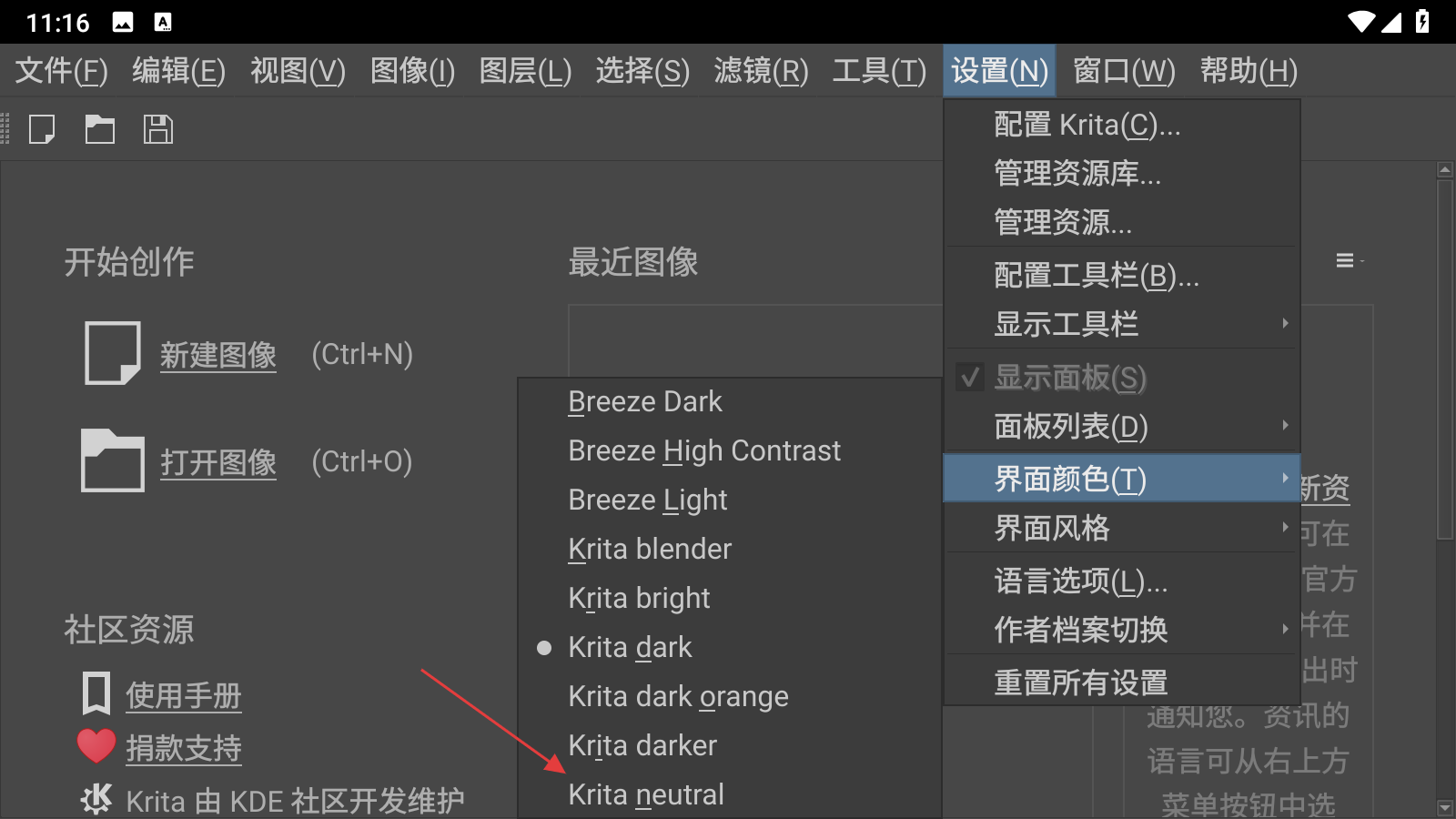Expand the 显示工具栏 submenu
Image resolution: width=1456 pixels, height=819 pixels.
point(1121,324)
